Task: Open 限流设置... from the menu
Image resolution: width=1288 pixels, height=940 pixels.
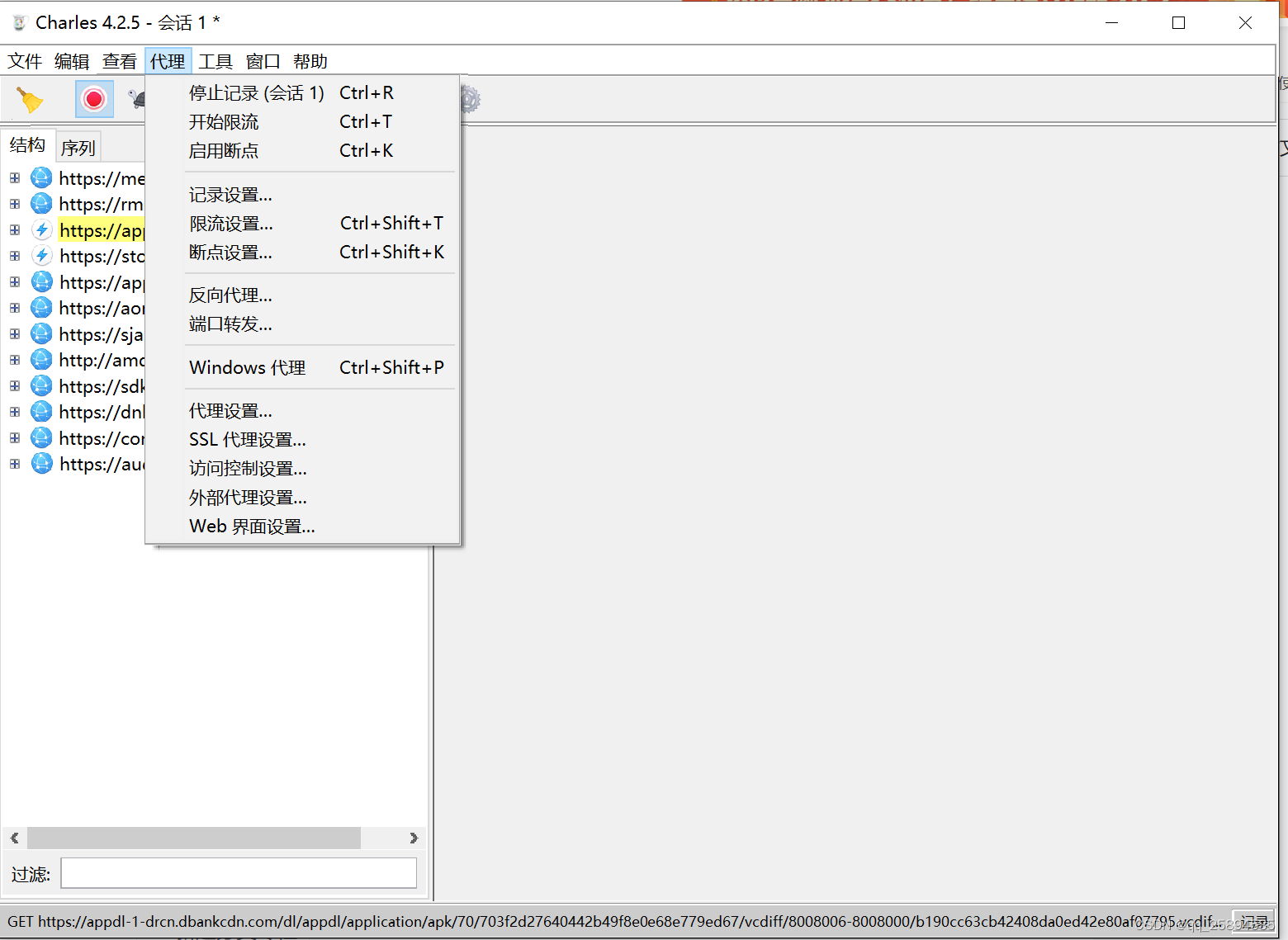Action: tap(302, 224)
